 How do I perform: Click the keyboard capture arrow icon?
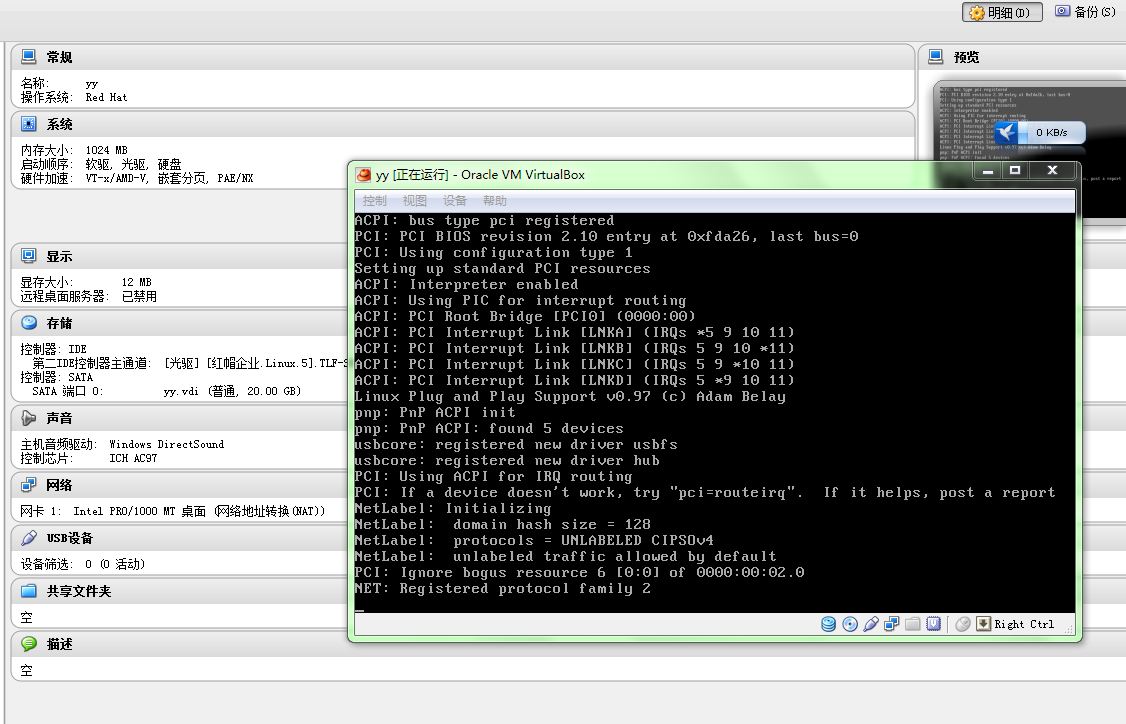pyautogui.click(x=983, y=623)
